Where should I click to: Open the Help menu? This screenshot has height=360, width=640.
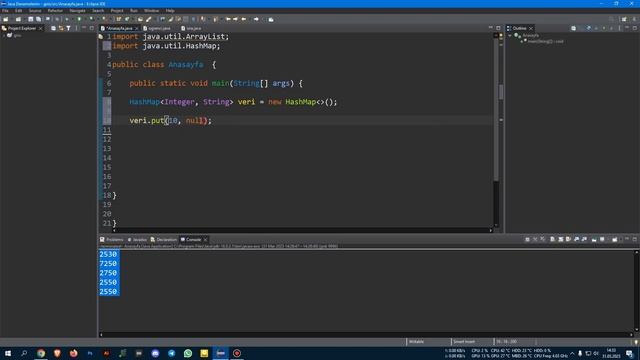tap(170, 11)
